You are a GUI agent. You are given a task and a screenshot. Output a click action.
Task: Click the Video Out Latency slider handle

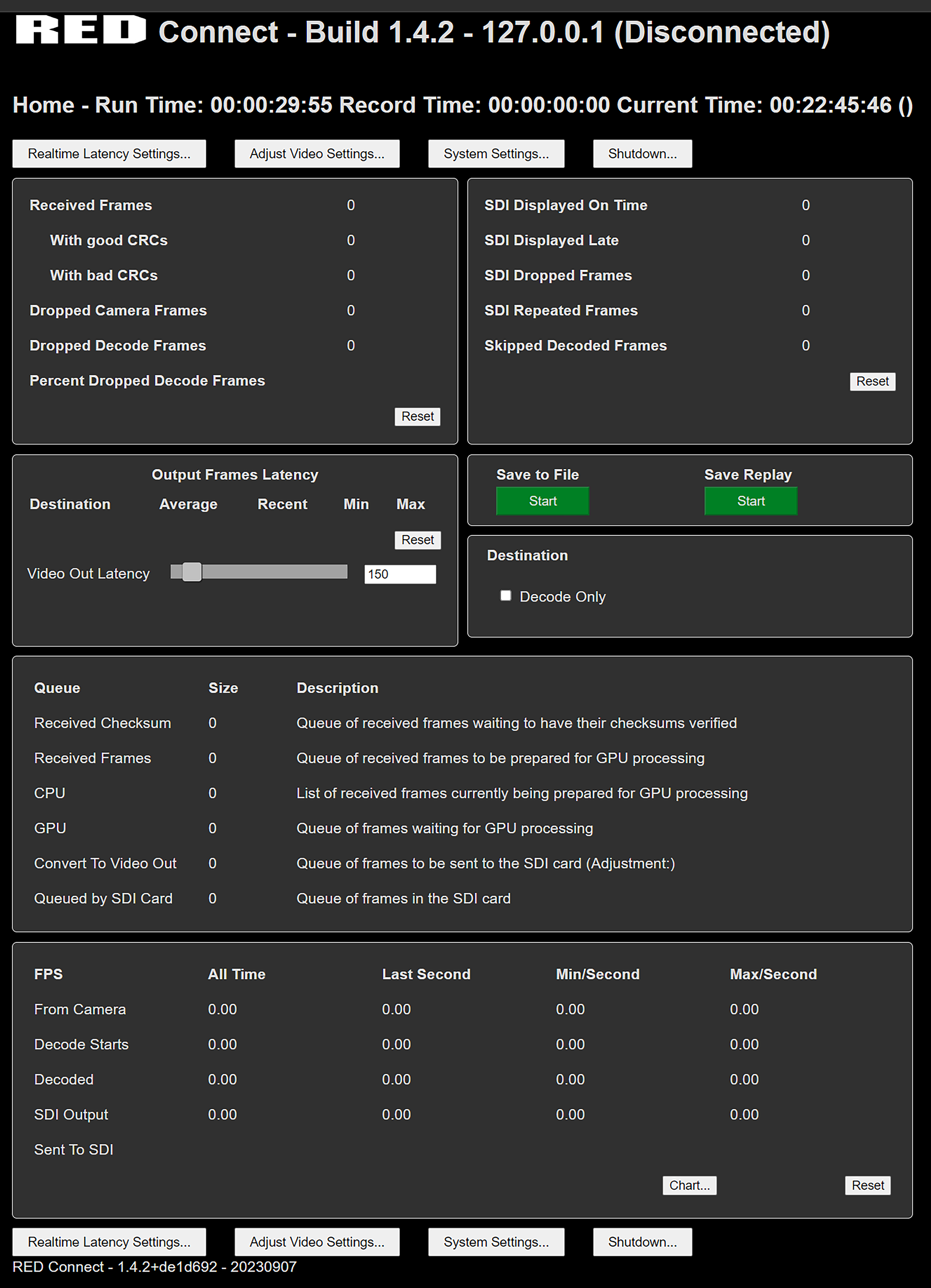pos(192,572)
